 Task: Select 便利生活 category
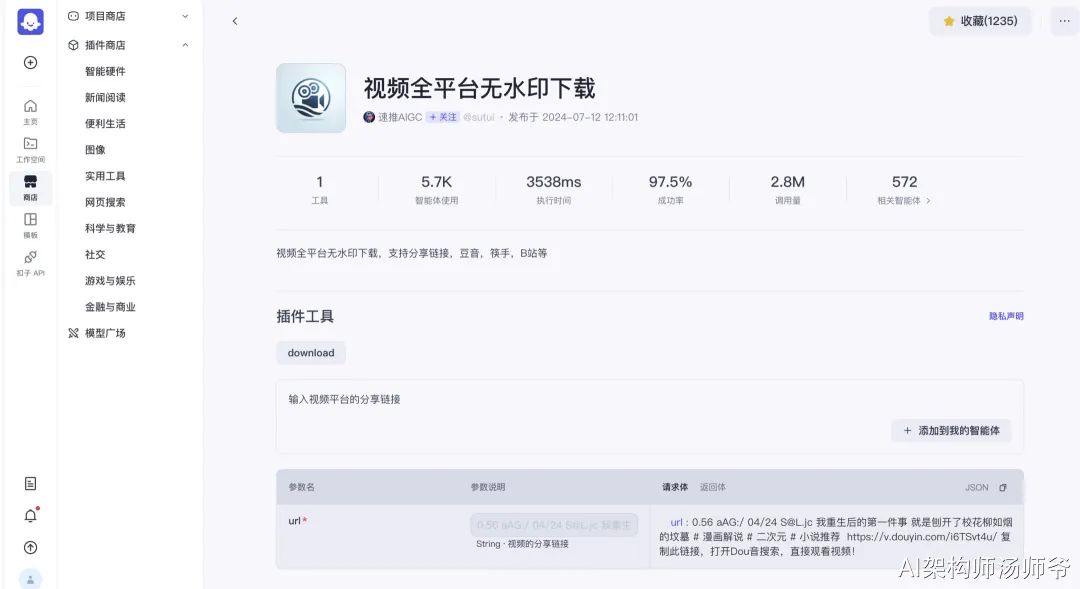click(x=105, y=123)
